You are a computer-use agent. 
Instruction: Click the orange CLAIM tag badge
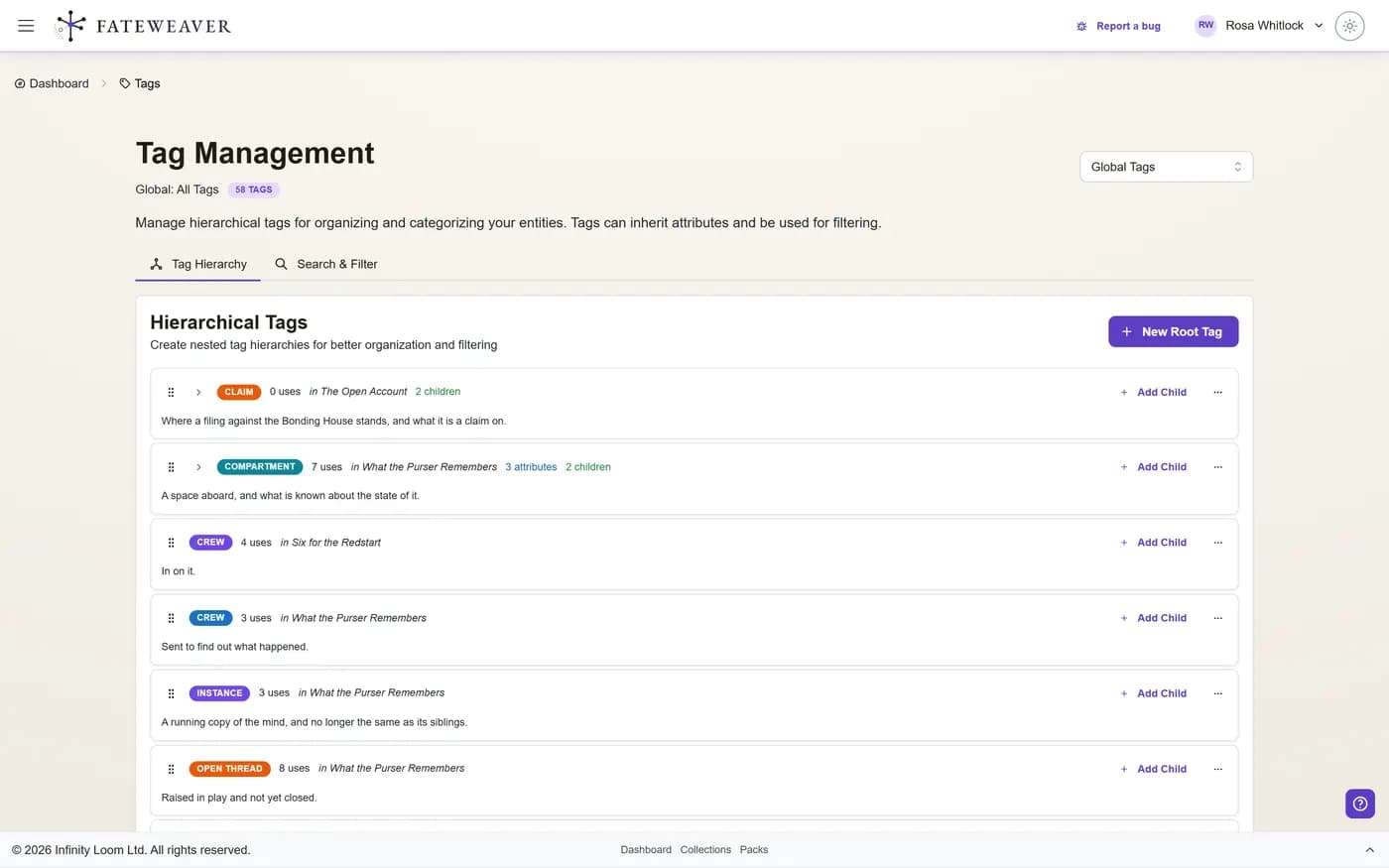239,392
